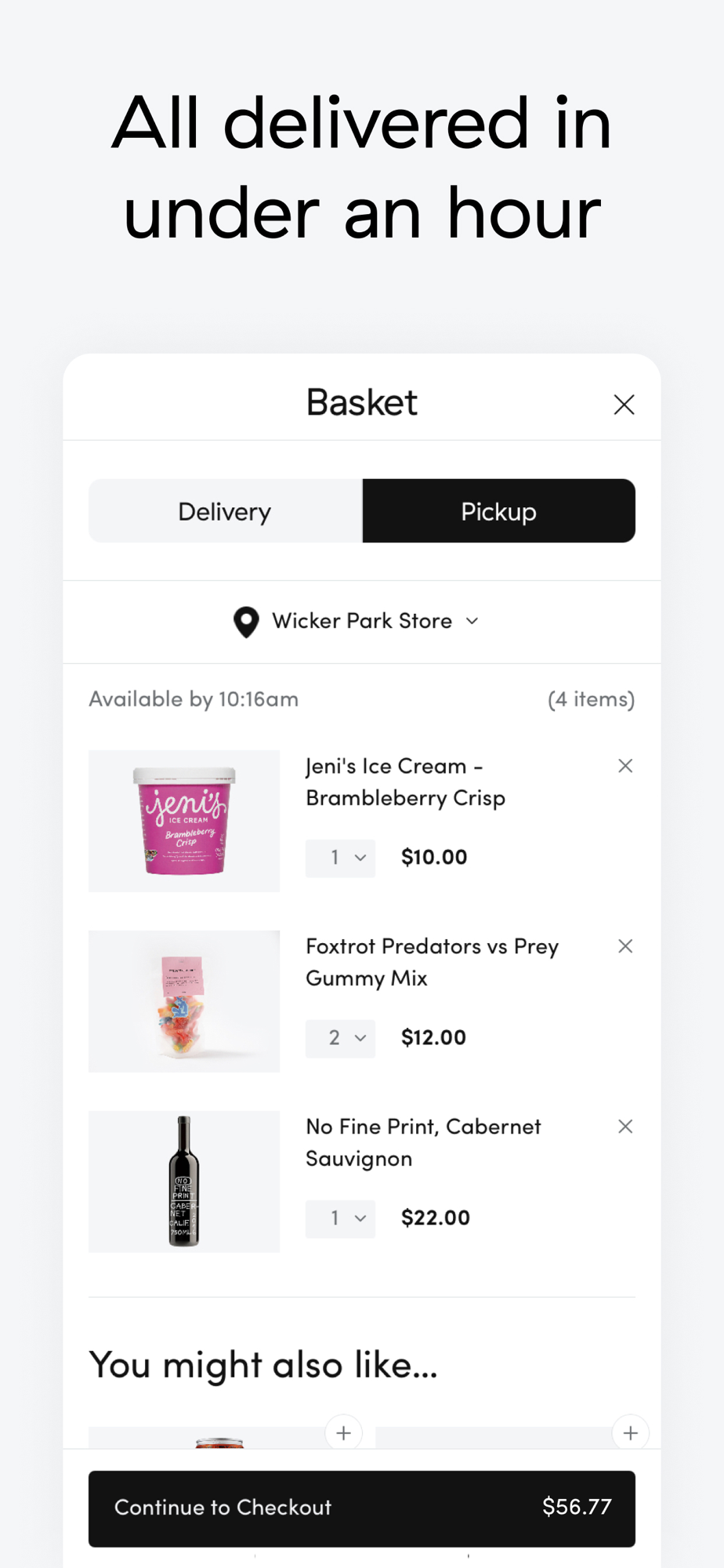This screenshot has height=1568, width=724.
Task: Close the Basket panel
Action: tap(624, 405)
